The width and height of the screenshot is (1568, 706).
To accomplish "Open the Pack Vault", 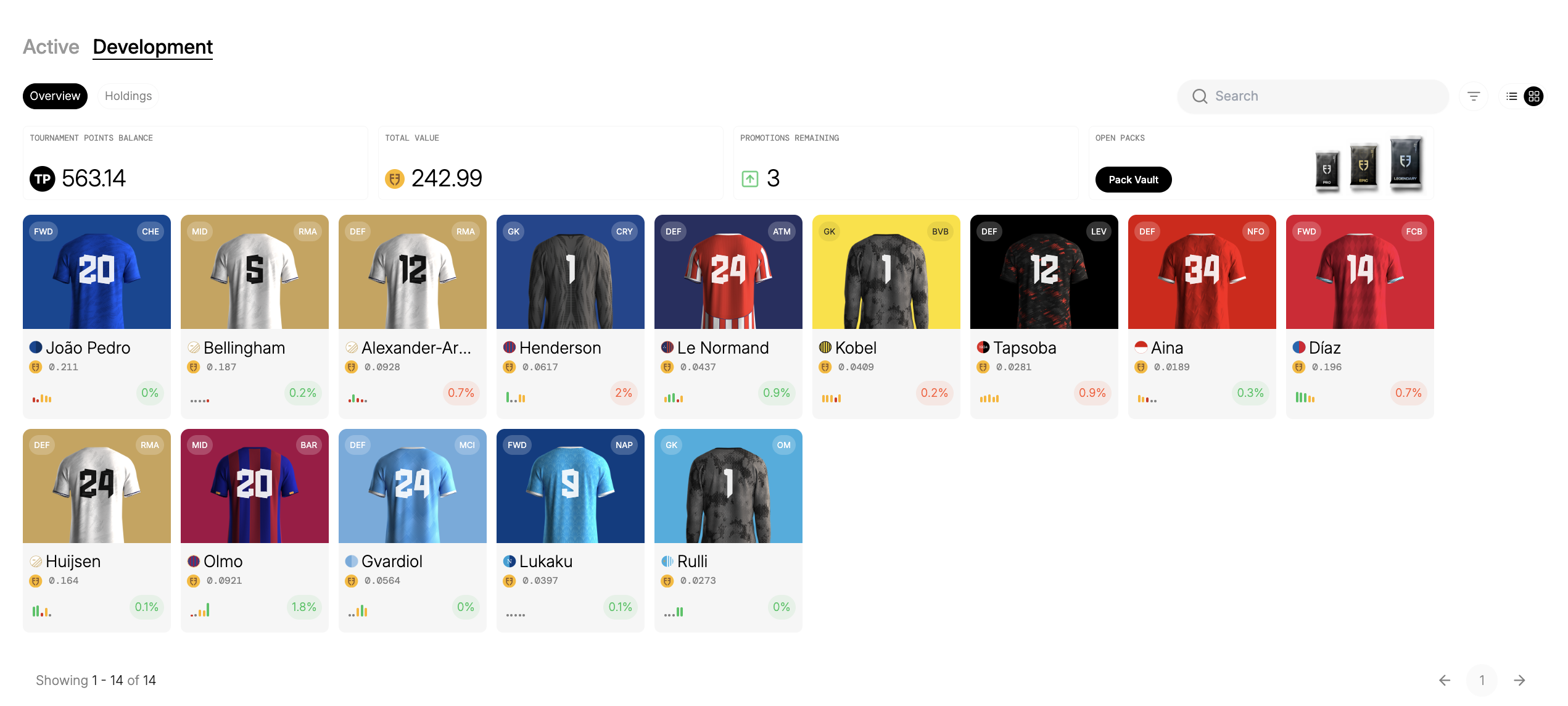I will click(x=1133, y=180).
